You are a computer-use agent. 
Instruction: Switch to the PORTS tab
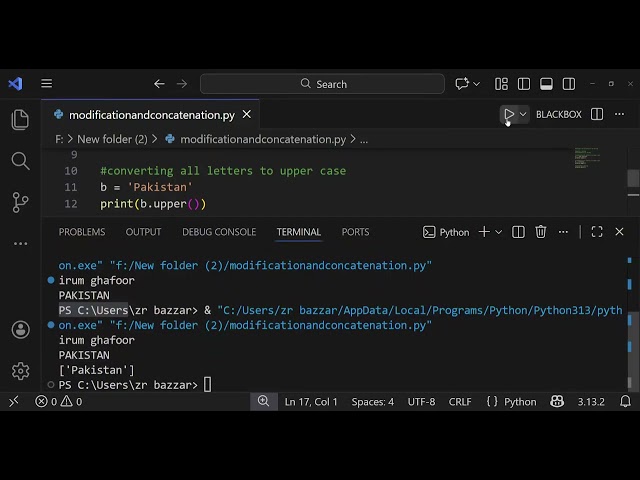point(355,232)
